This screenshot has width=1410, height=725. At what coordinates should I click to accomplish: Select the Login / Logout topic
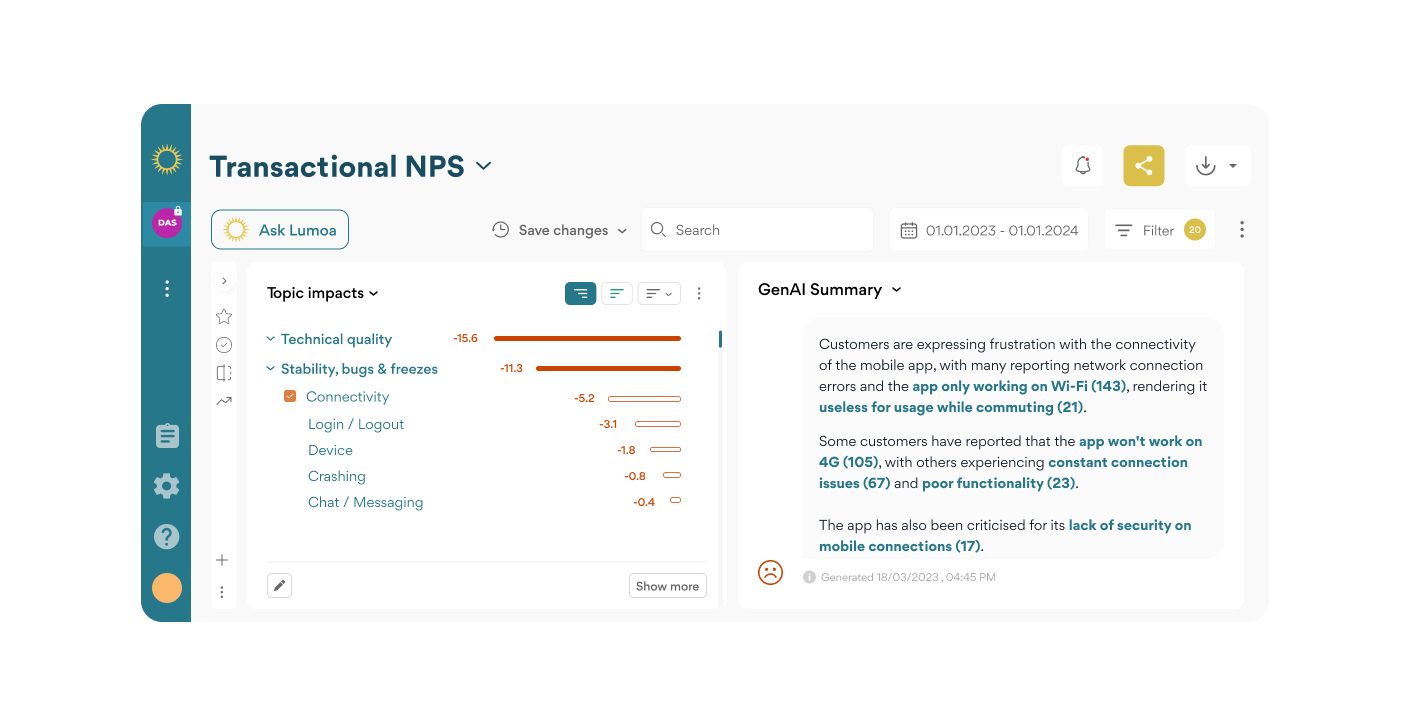tap(356, 424)
